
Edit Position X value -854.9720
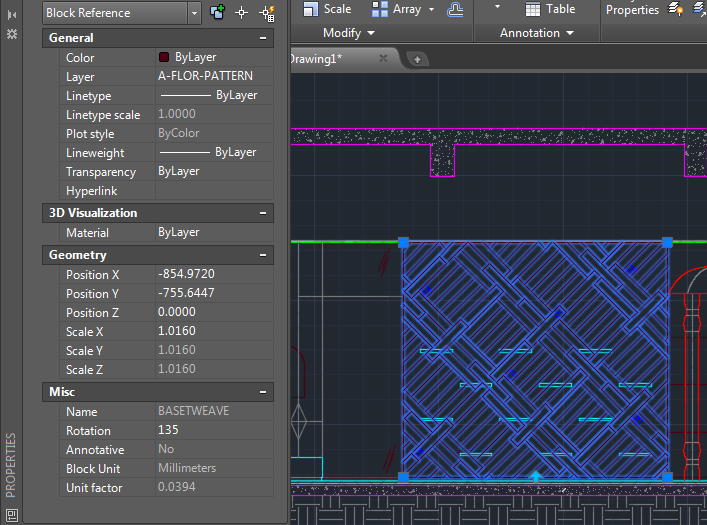click(x=214, y=274)
